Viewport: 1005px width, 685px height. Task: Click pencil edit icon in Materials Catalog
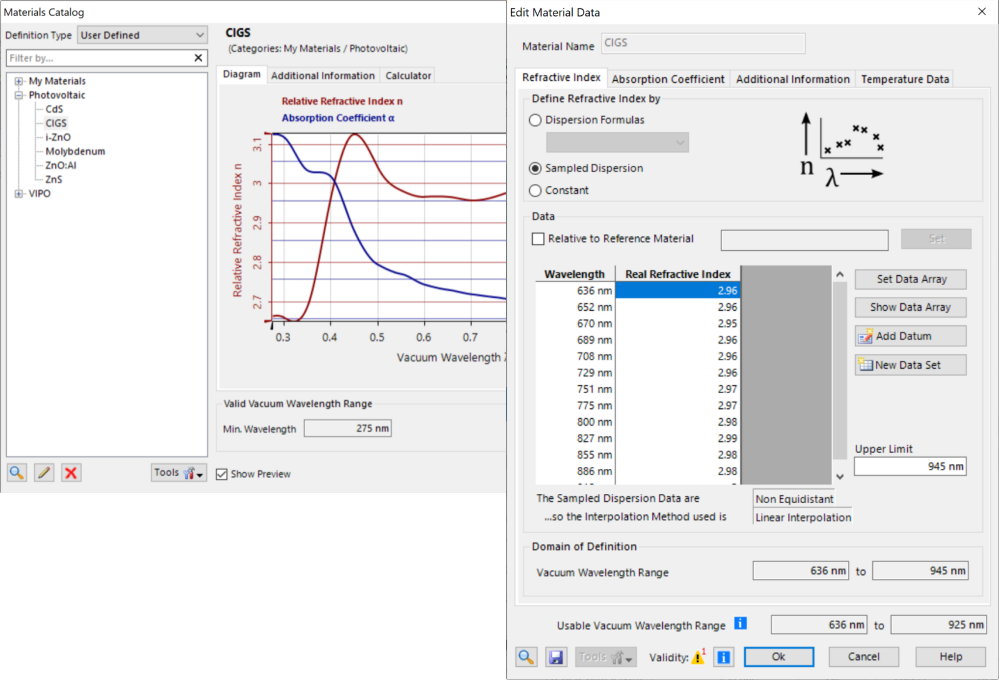click(x=44, y=473)
